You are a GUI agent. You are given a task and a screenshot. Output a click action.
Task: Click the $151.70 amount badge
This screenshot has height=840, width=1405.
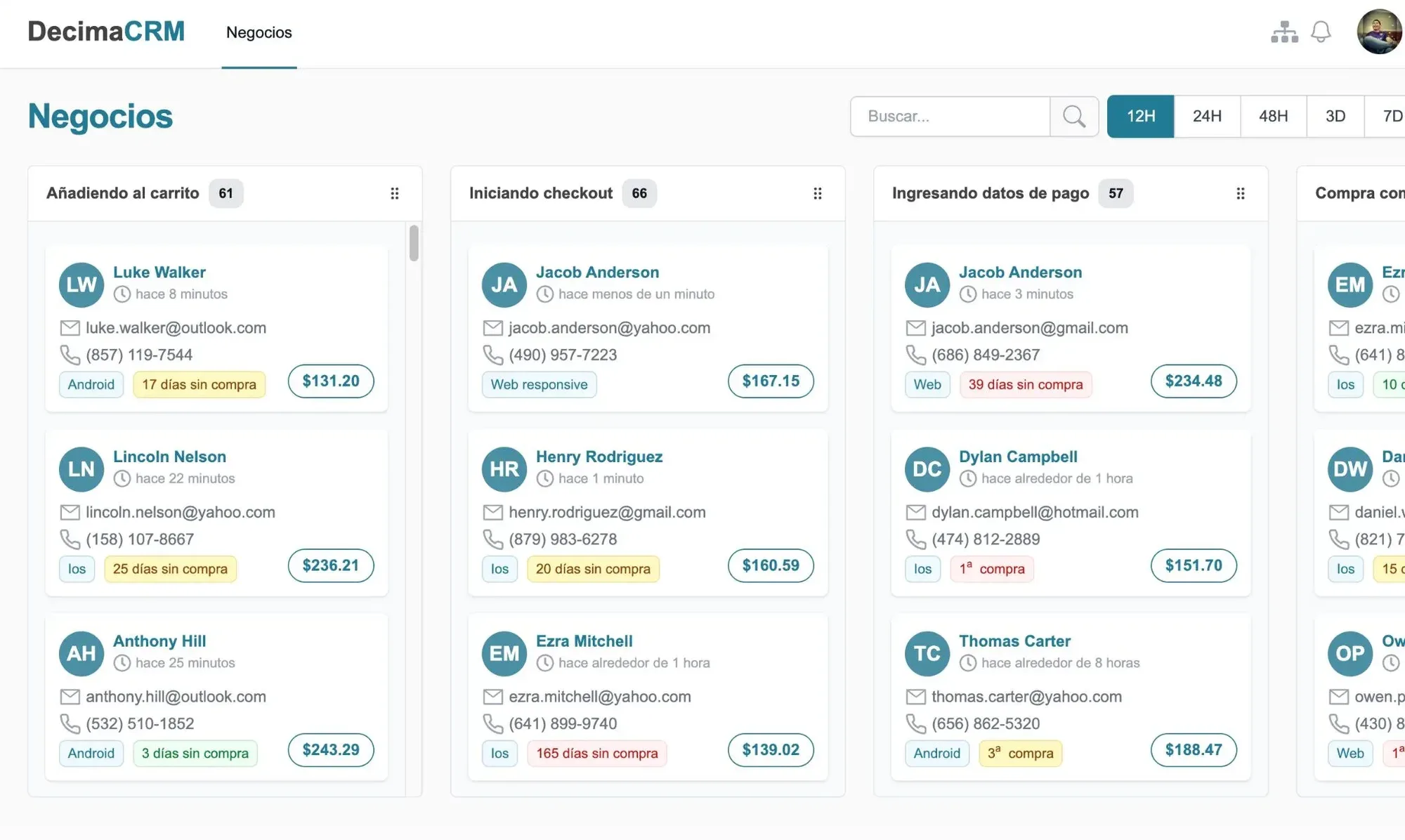pos(1194,565)
